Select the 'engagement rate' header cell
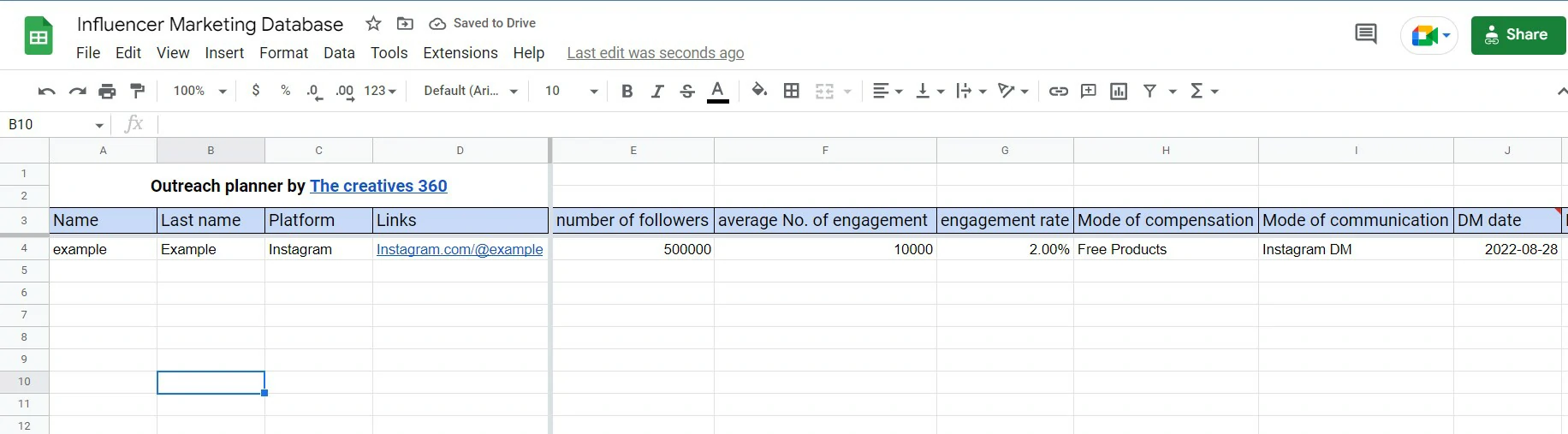This screenshot has width=1568, height=434. tap(1005, 220)
